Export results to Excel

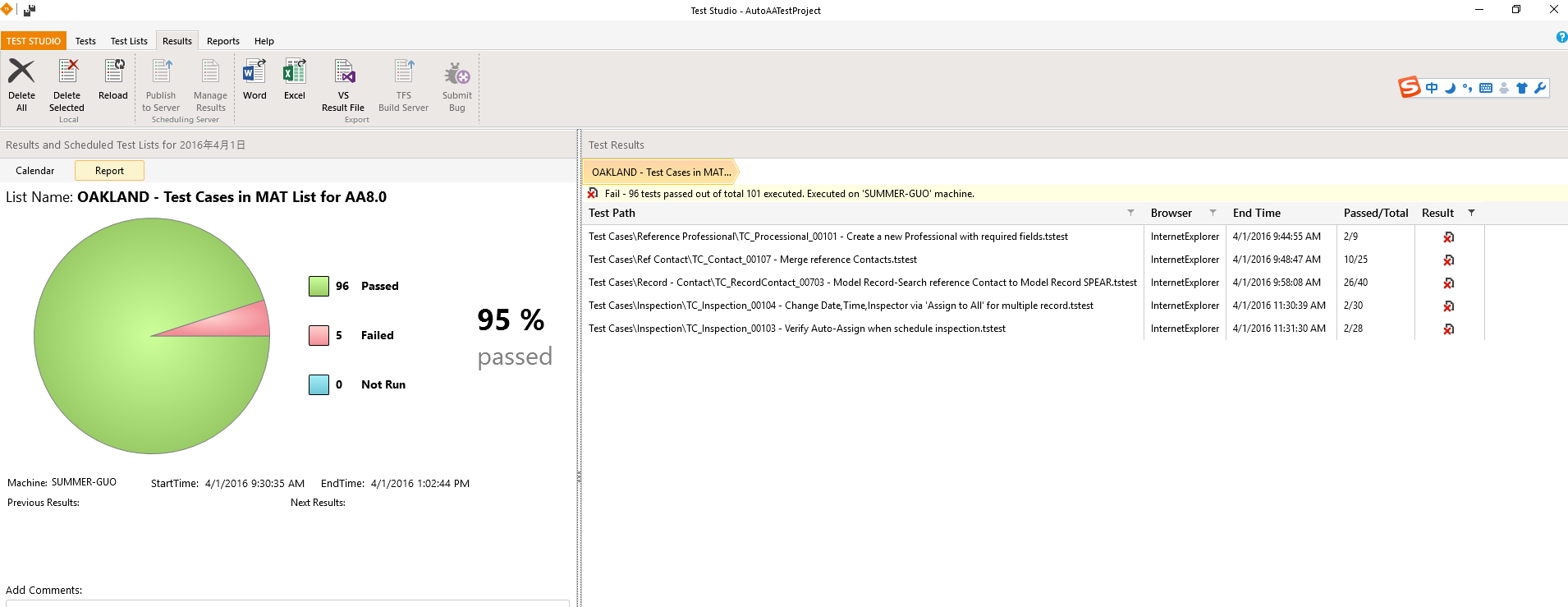(295, 72)
